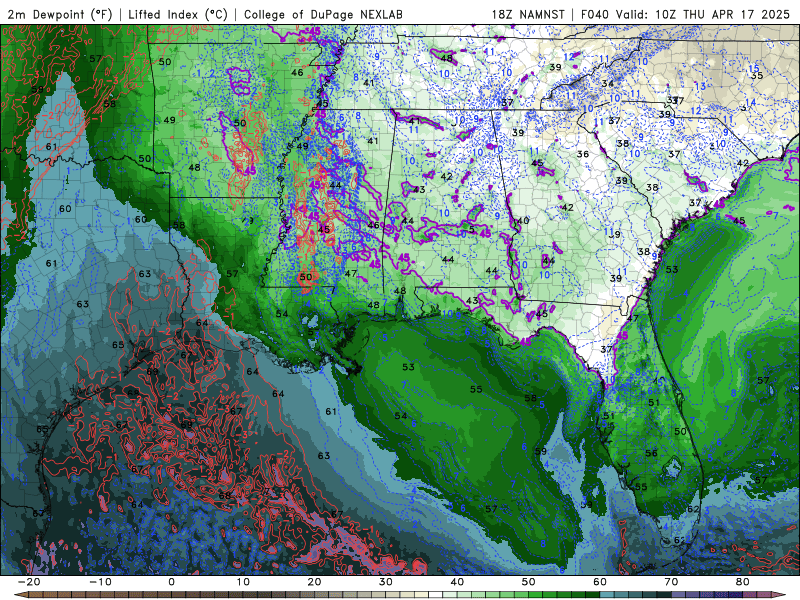Click the "Lifted Index (°C)" header label
Viewport: 800px width, 600px height.
coord(178,14)
